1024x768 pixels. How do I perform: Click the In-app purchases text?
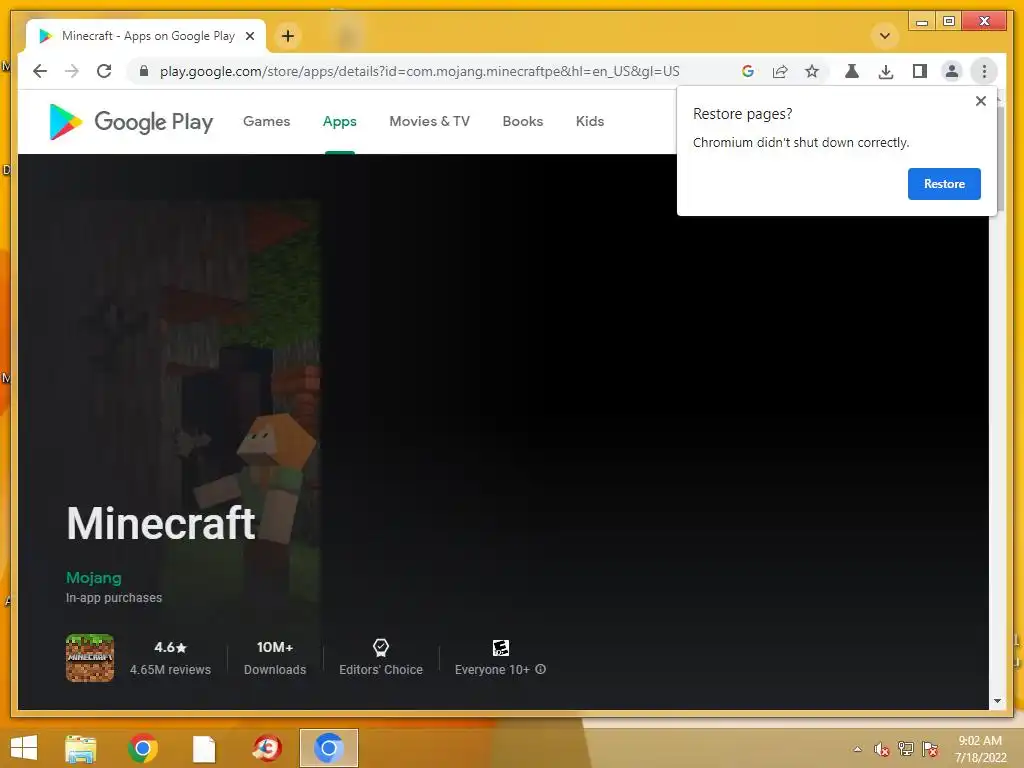[114, 598]
